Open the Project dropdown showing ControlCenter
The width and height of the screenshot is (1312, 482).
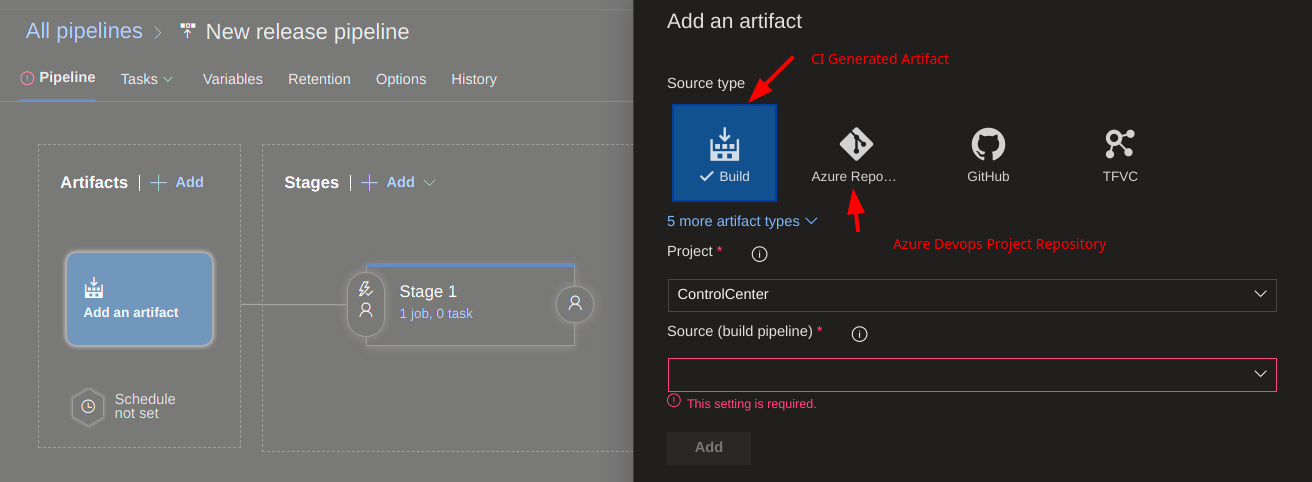click(972, 295)
